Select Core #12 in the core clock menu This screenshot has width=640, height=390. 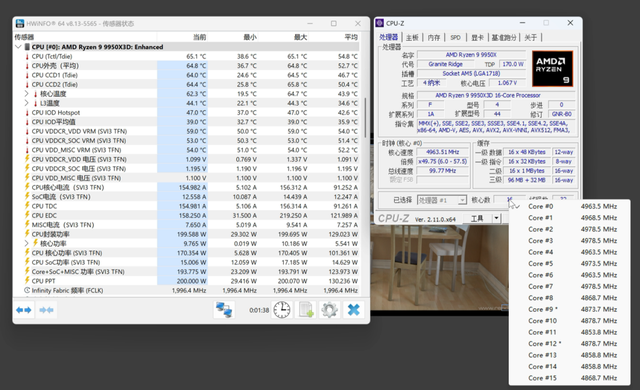point(569,343)
